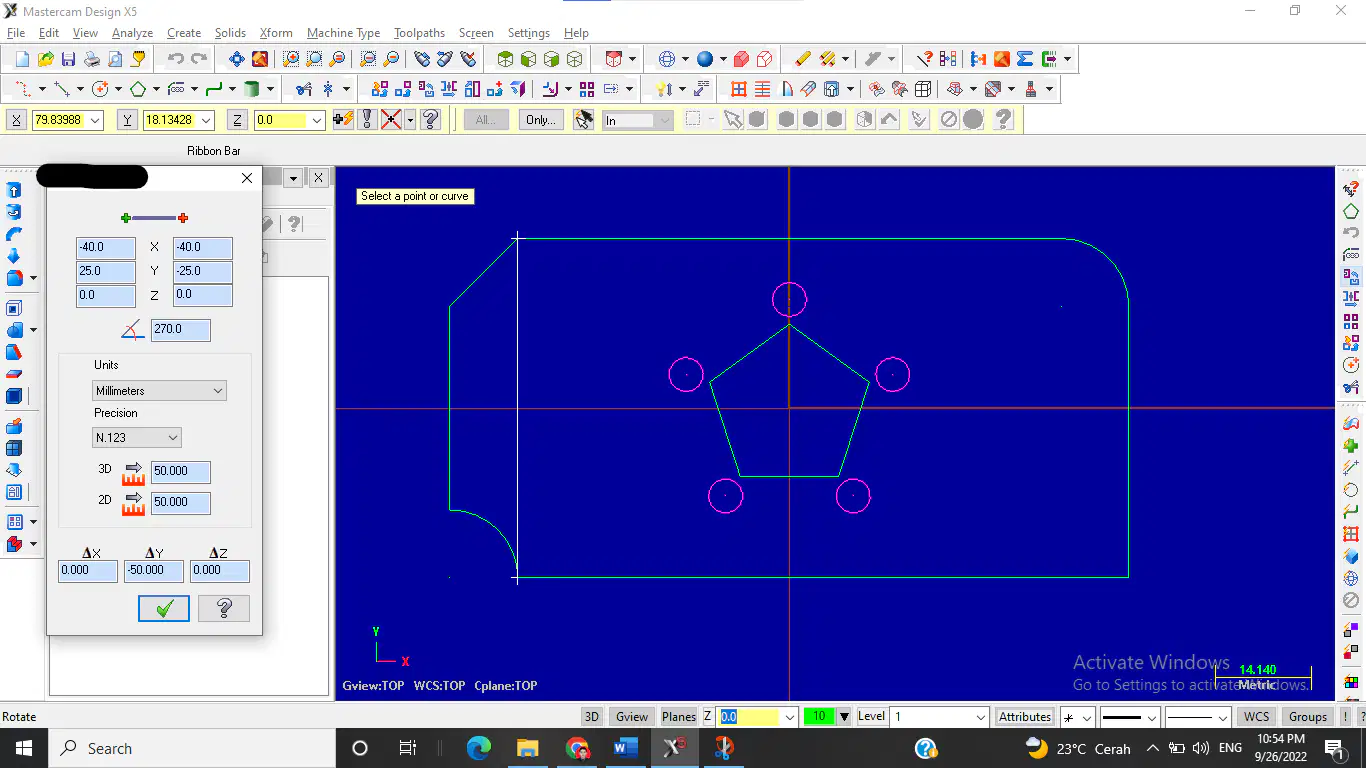Close the analyze distance dialog

(247, 178)
